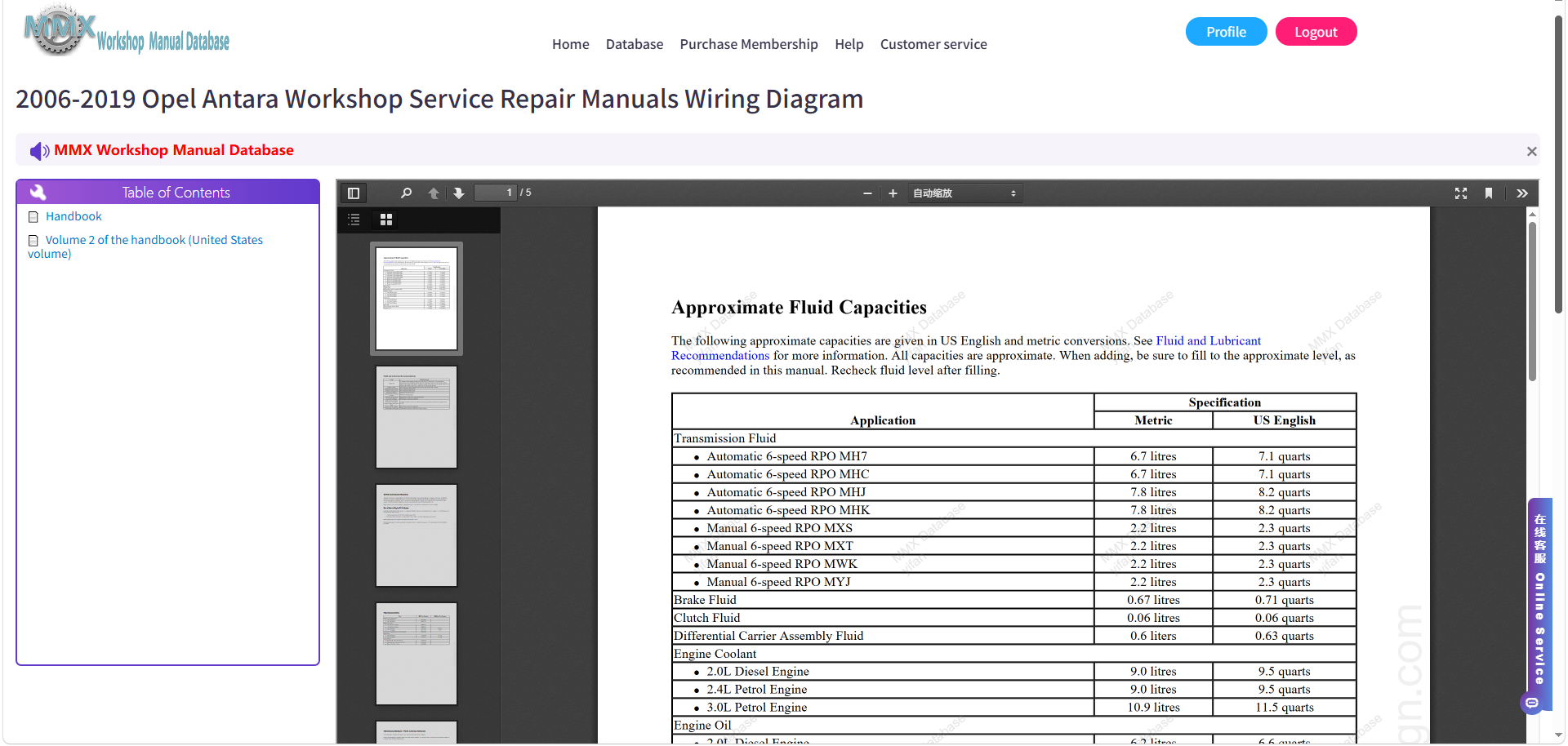Screen dimensions: 1568x746
Task: Click the 'Metric' column header
Action: point(1153,420)
